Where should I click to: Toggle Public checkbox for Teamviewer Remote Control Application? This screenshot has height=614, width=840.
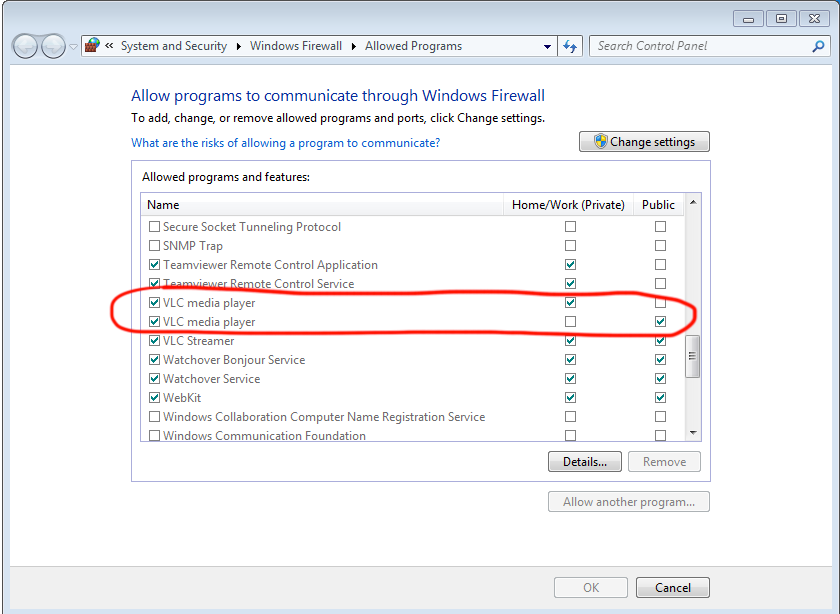661,265
